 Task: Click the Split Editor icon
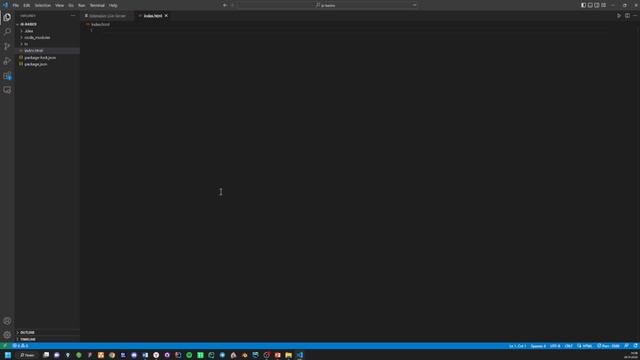coord(627,16)
